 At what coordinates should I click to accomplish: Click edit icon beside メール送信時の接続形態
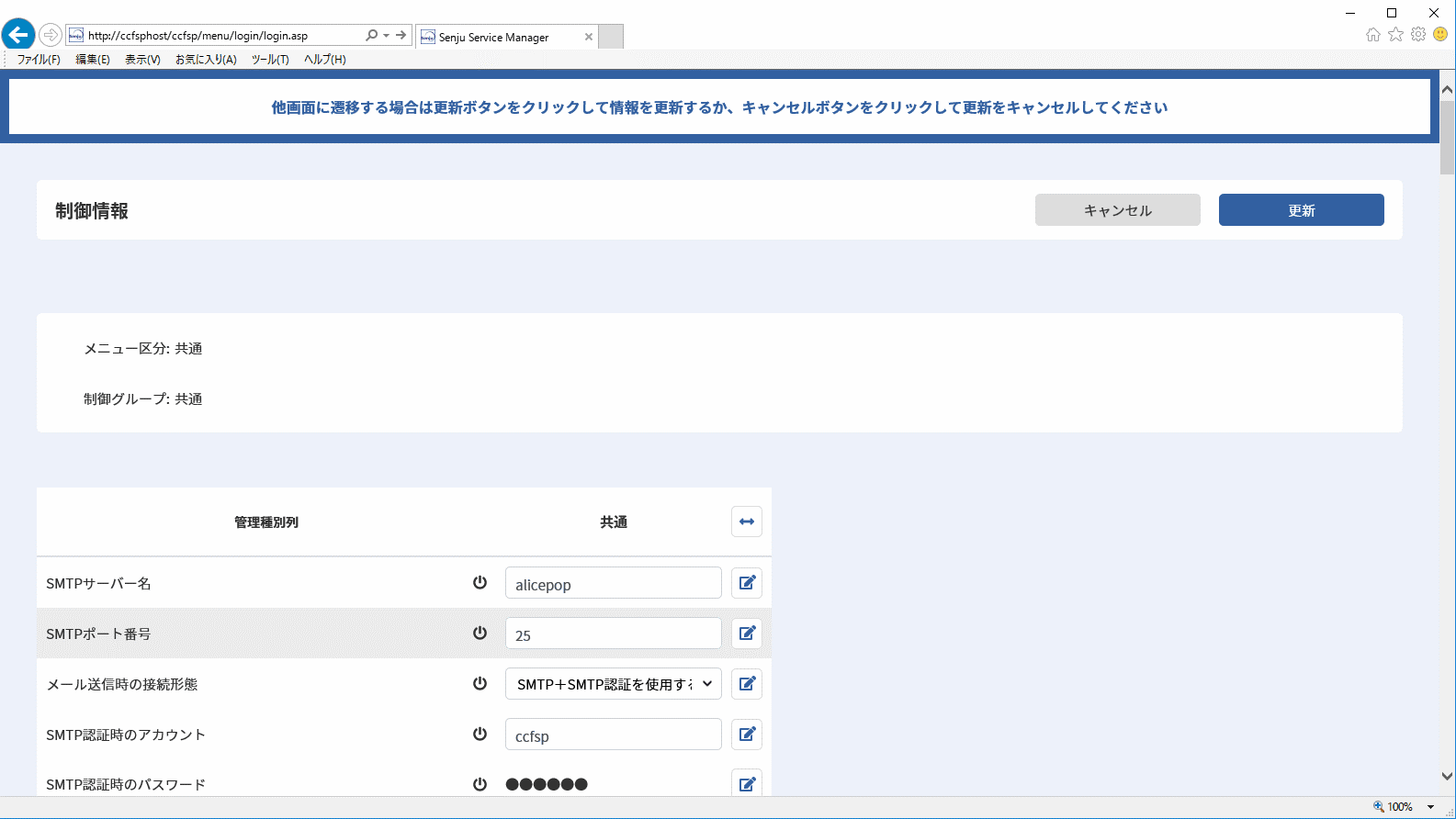click(x=747, y=684)
